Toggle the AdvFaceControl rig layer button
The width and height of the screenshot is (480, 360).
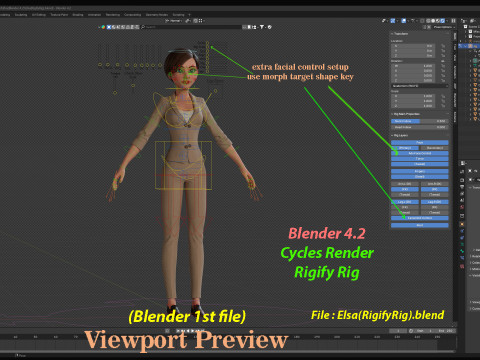[419, 153]
